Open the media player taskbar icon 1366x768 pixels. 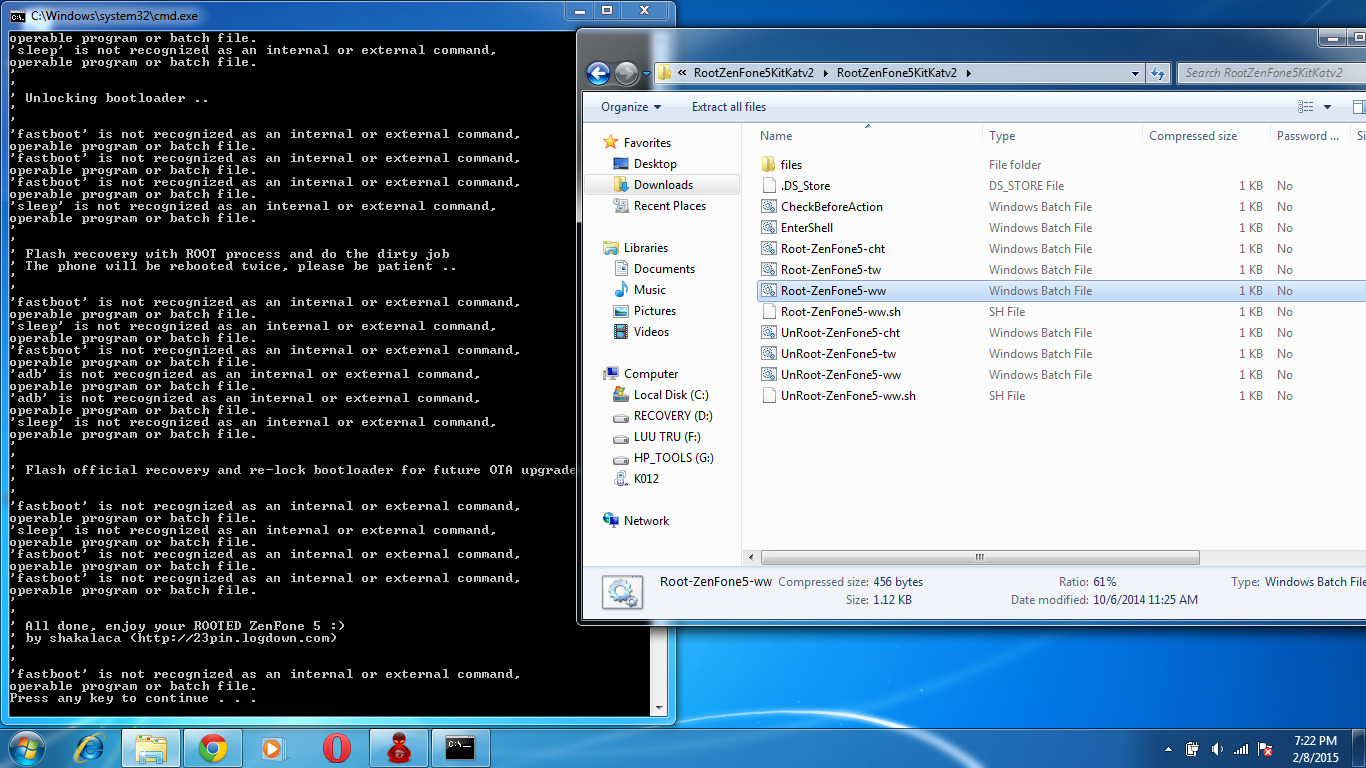coord(274,748)
